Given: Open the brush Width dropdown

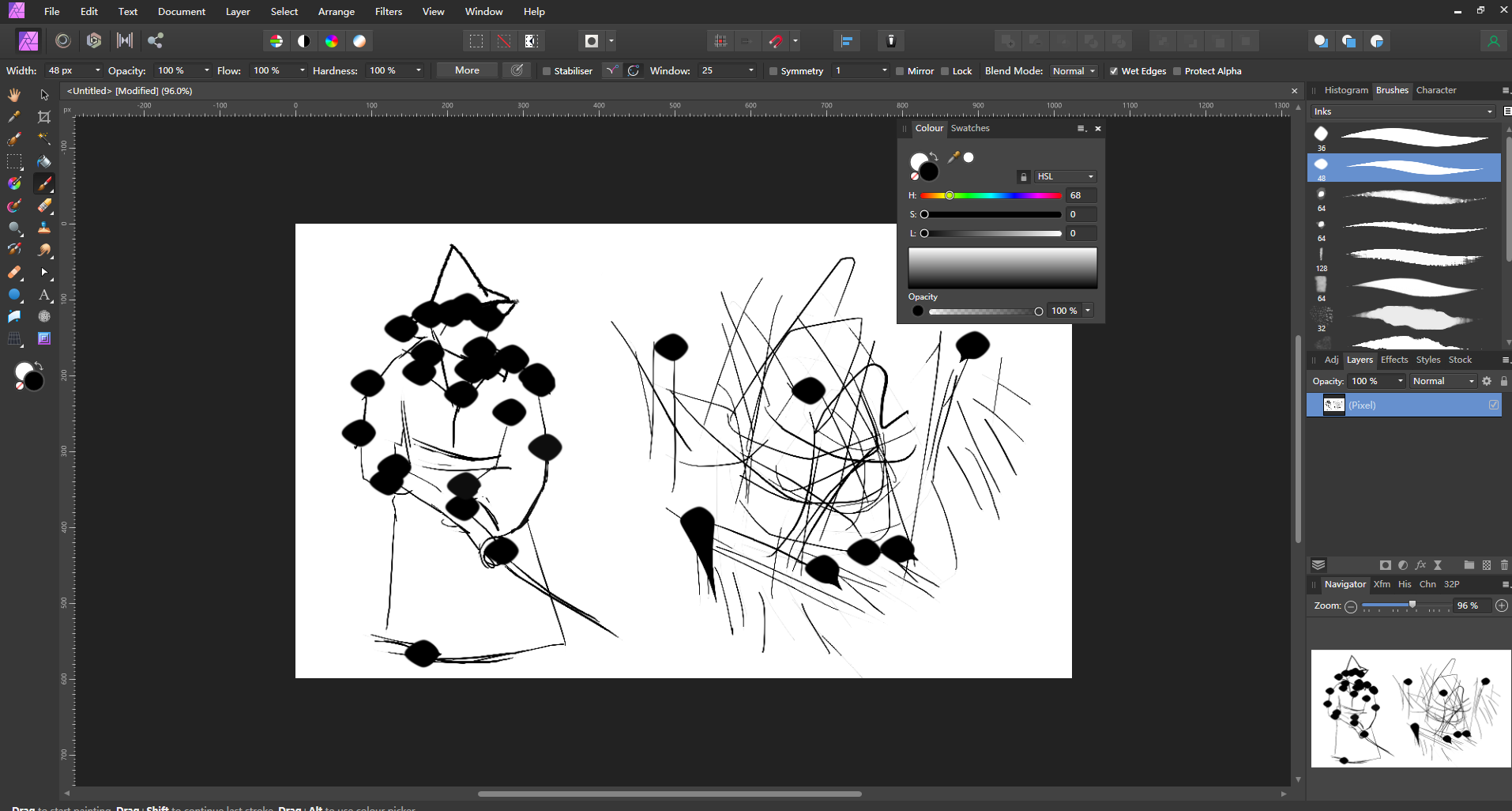Looking at the screenshot, I should (98, 70).
